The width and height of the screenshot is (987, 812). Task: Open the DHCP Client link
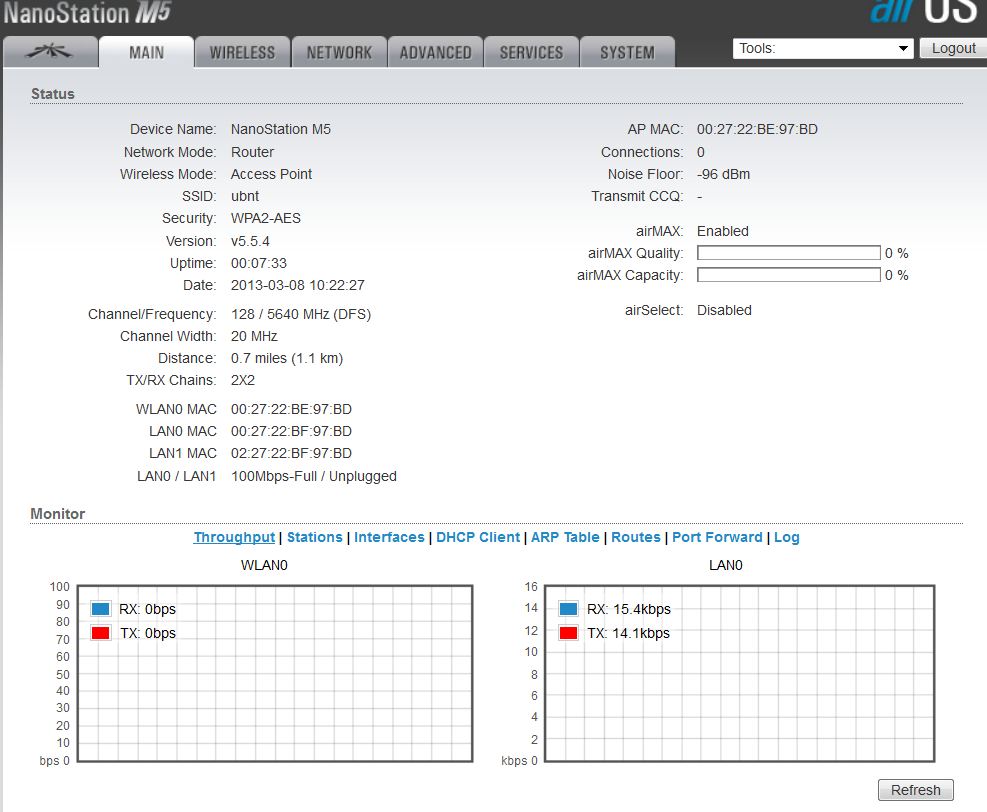pos(478,537)
